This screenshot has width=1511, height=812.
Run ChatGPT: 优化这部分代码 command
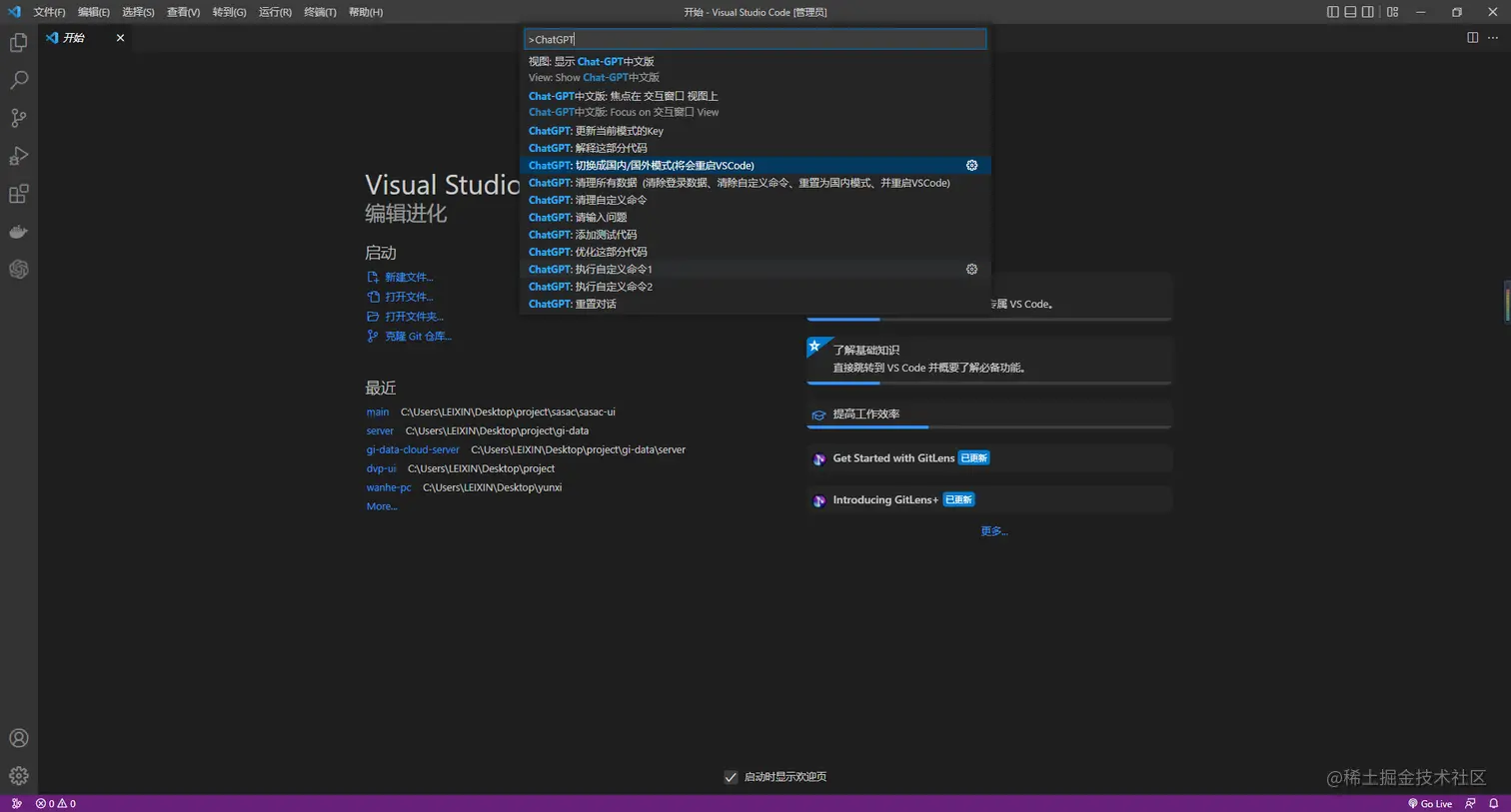point(755,252)
